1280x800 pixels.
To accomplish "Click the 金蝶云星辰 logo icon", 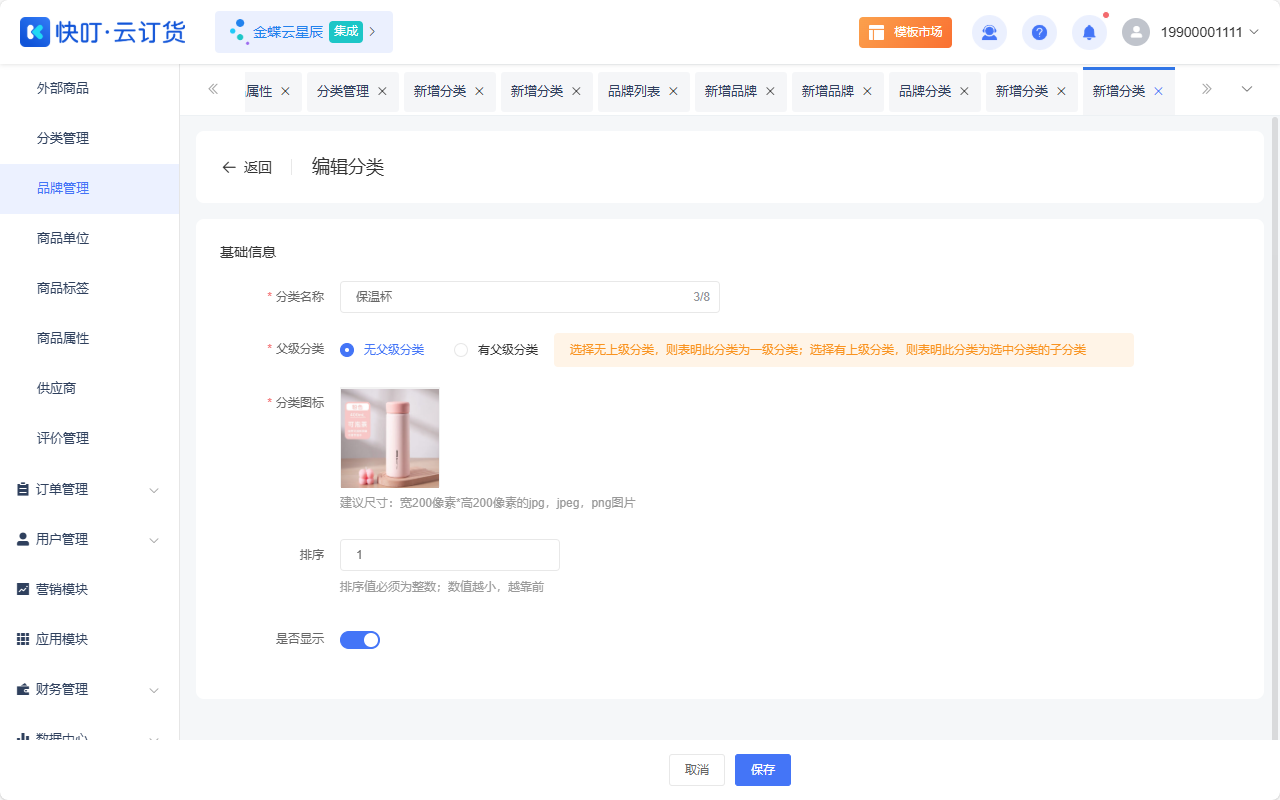I will (238, 32).
